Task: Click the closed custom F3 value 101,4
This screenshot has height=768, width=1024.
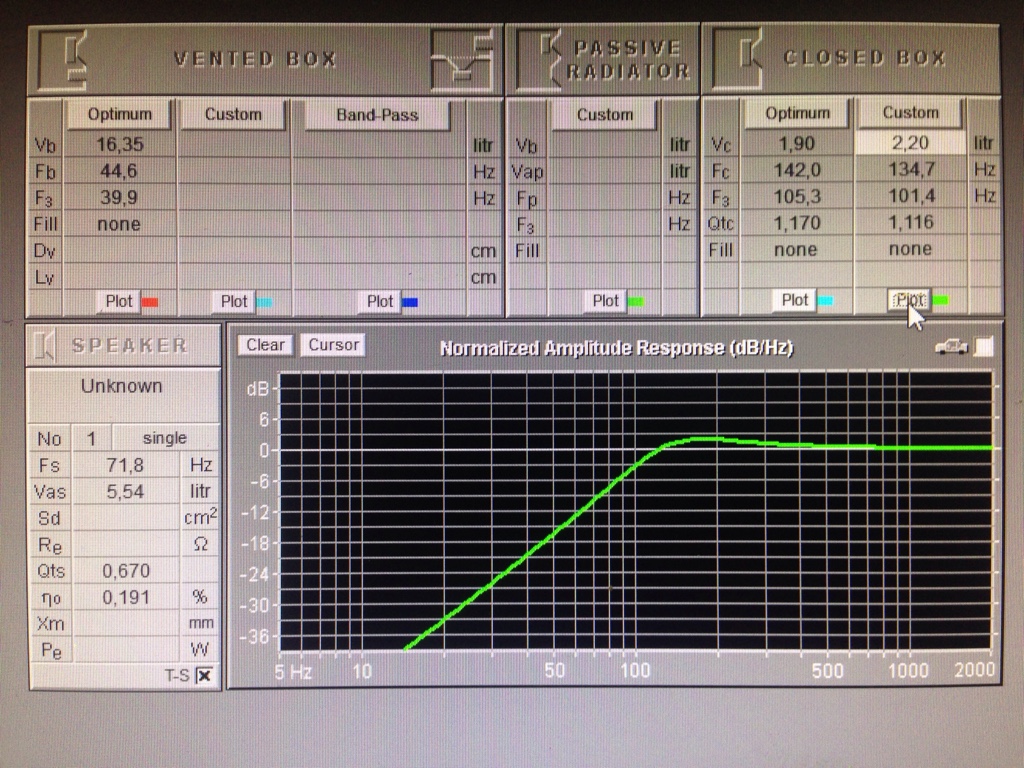Action: pos(910,196)
